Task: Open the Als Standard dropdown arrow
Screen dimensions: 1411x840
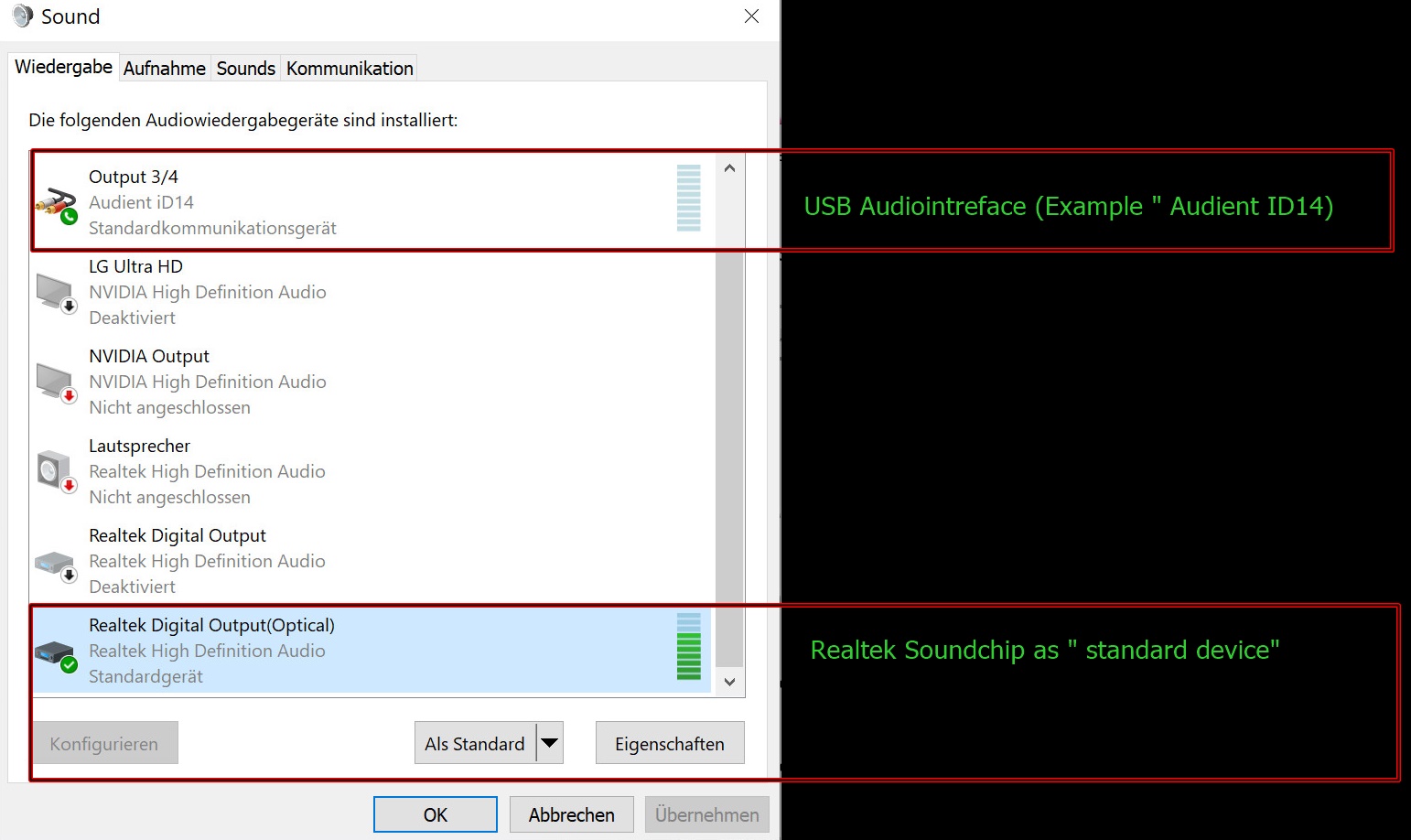Action: 549,743
